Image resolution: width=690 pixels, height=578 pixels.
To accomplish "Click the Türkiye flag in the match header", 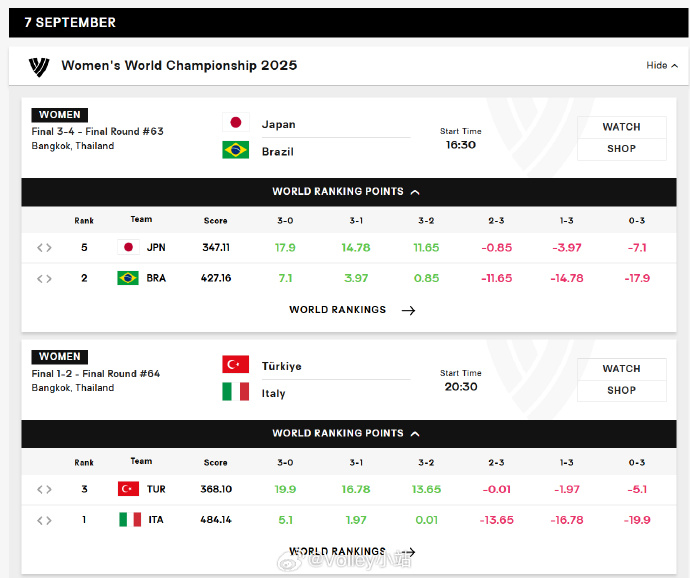I will tap(235, 365).
